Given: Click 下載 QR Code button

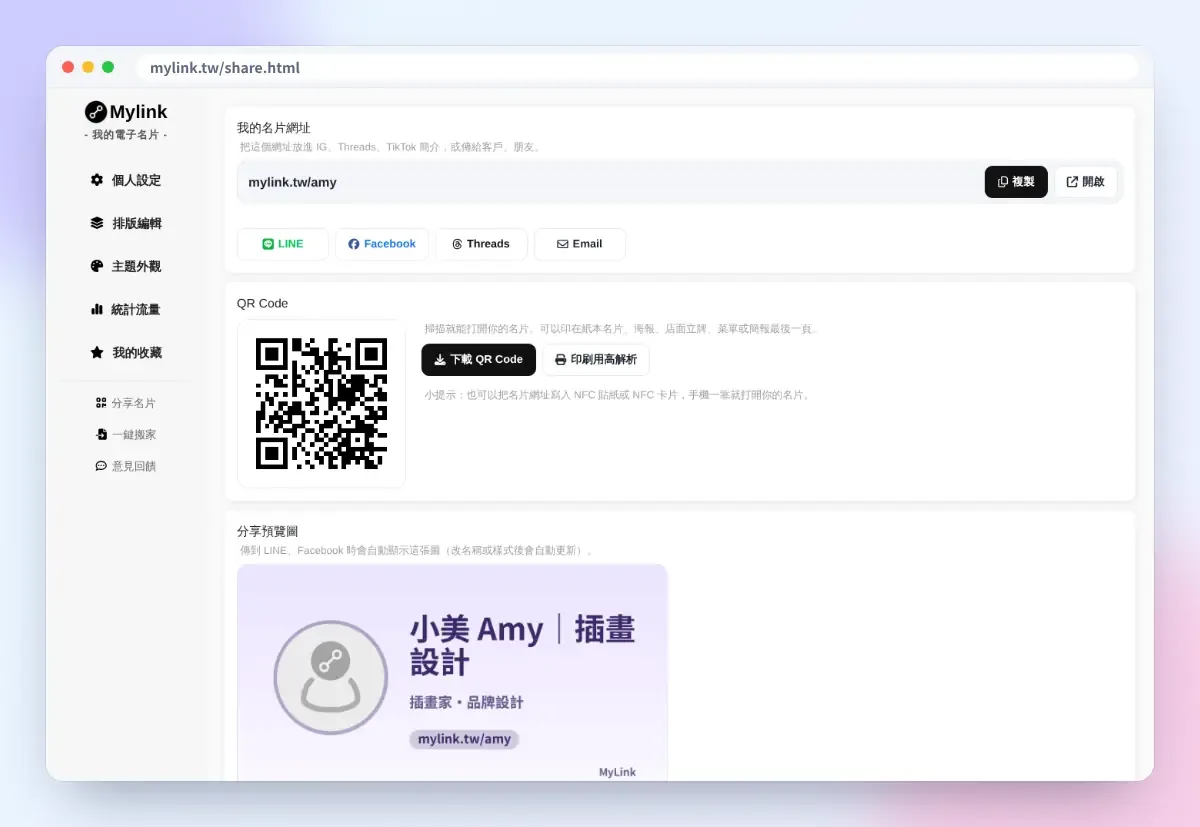Looking at the screenshot, I should (478, 359).
